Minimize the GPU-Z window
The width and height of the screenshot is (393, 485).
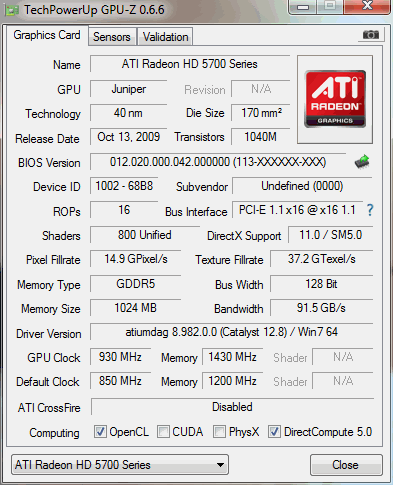tap(303, 7)
